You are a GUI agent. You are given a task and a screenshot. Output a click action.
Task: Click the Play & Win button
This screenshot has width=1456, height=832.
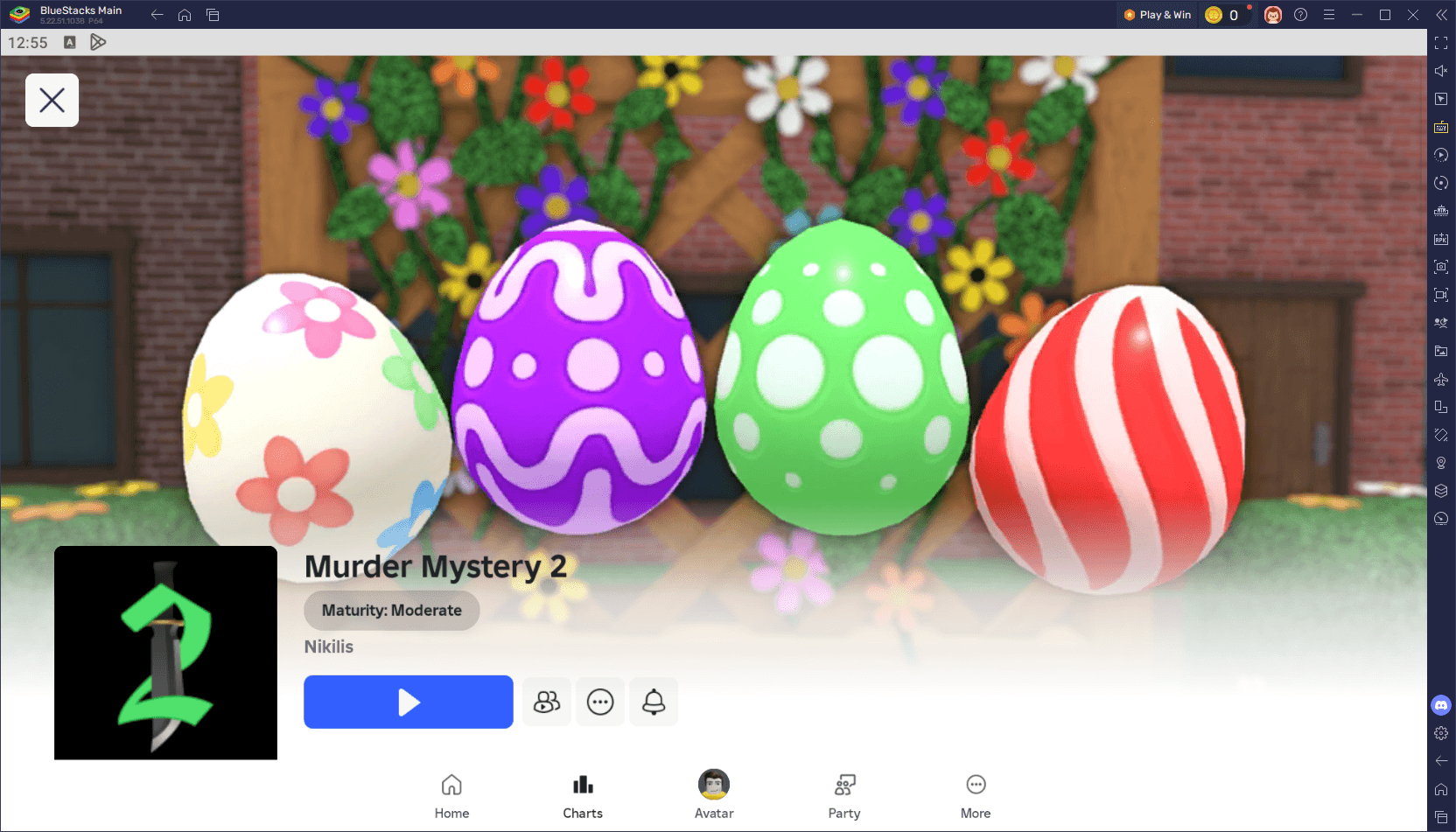click(1158, 15)
